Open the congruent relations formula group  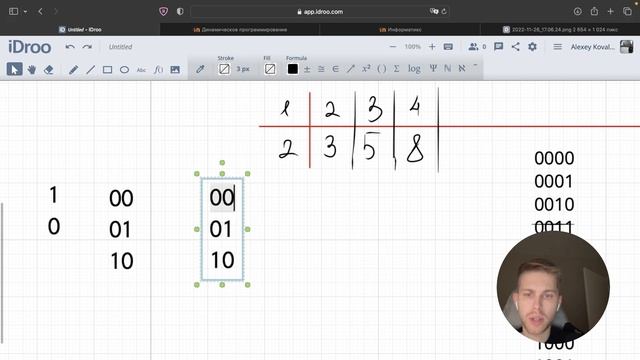(x=321, y=69)
